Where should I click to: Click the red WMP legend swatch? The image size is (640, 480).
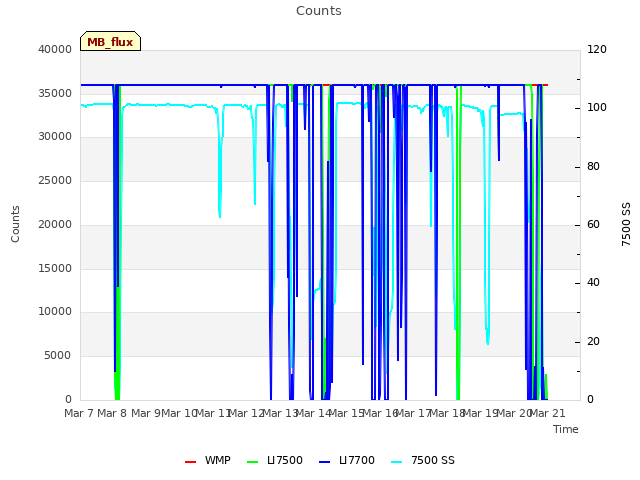coord(191,462)
